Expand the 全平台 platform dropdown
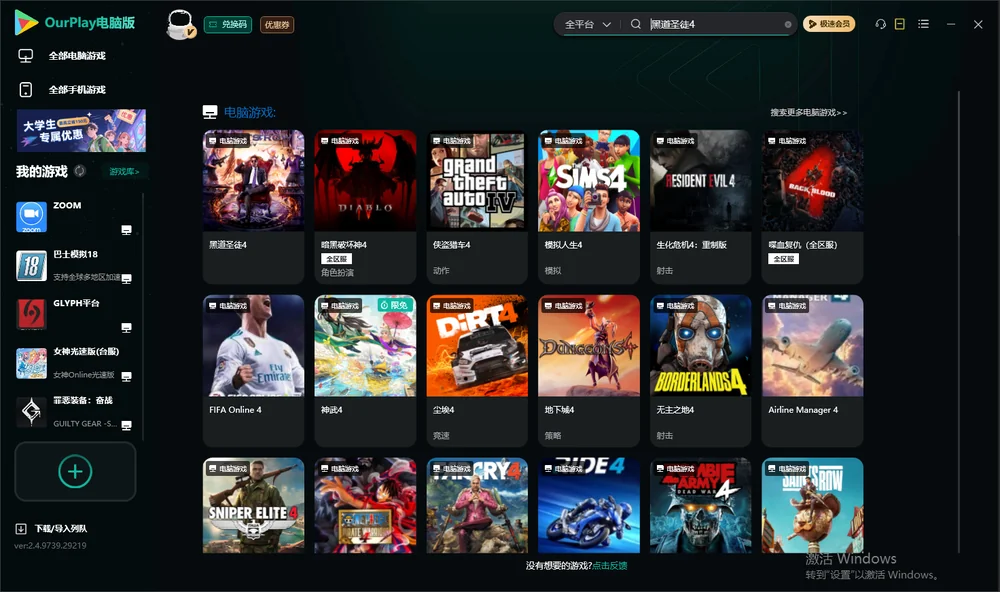 click(x=587, y=24)
